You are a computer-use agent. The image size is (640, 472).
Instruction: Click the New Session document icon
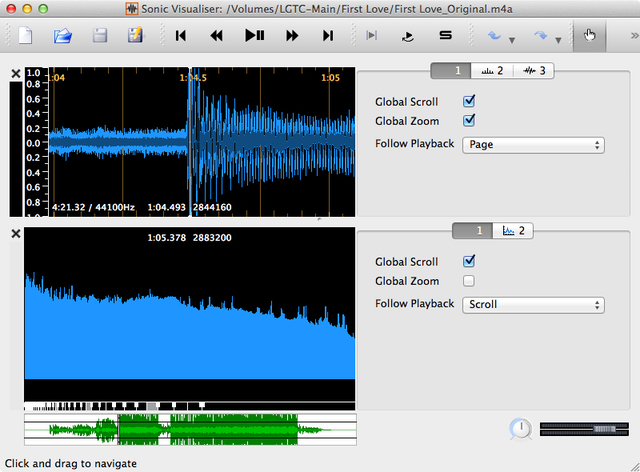[26, 36]
